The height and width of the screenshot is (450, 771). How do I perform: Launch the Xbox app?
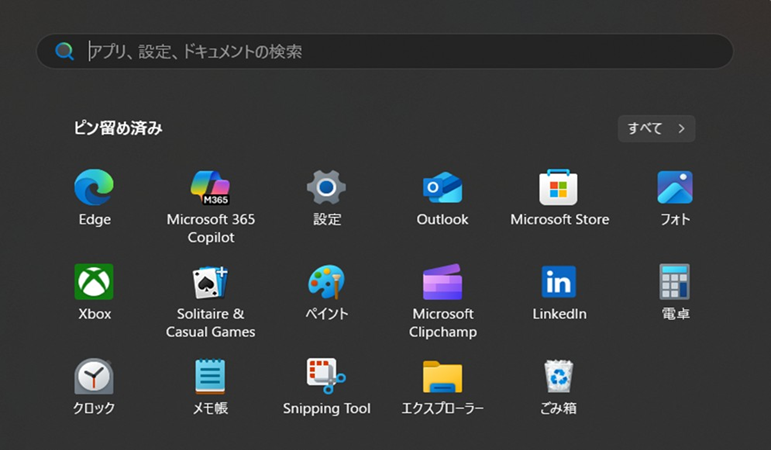coord(94,282)
